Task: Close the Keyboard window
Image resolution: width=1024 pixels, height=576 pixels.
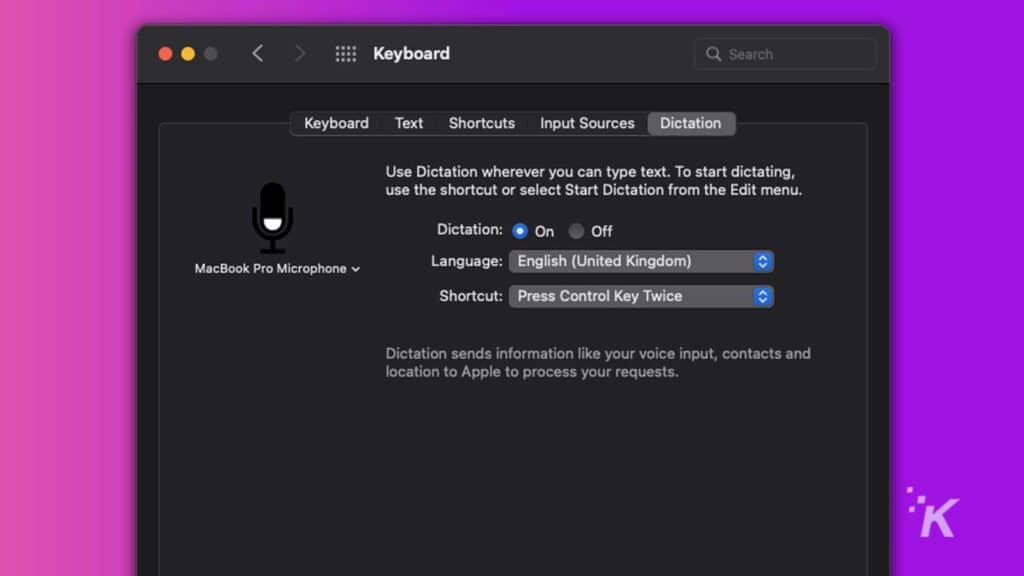Action: (x=165, y=54)
